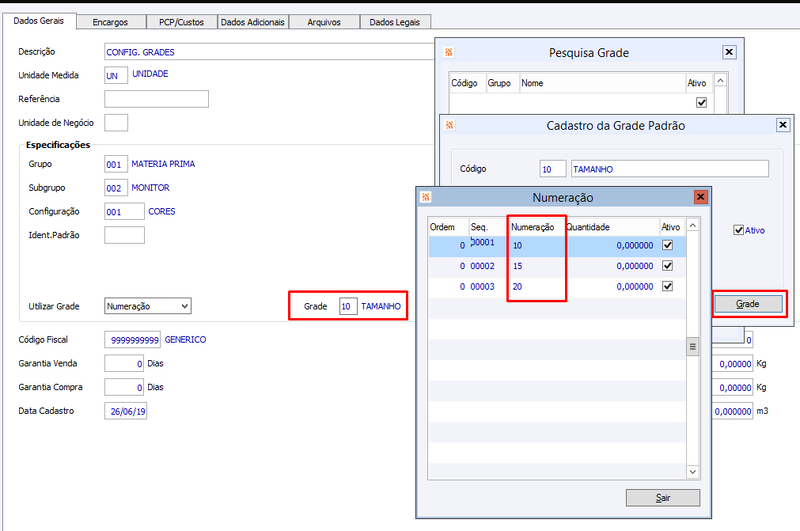Open the PCP/Custos tab
The image size is (800, 531).
181,22
